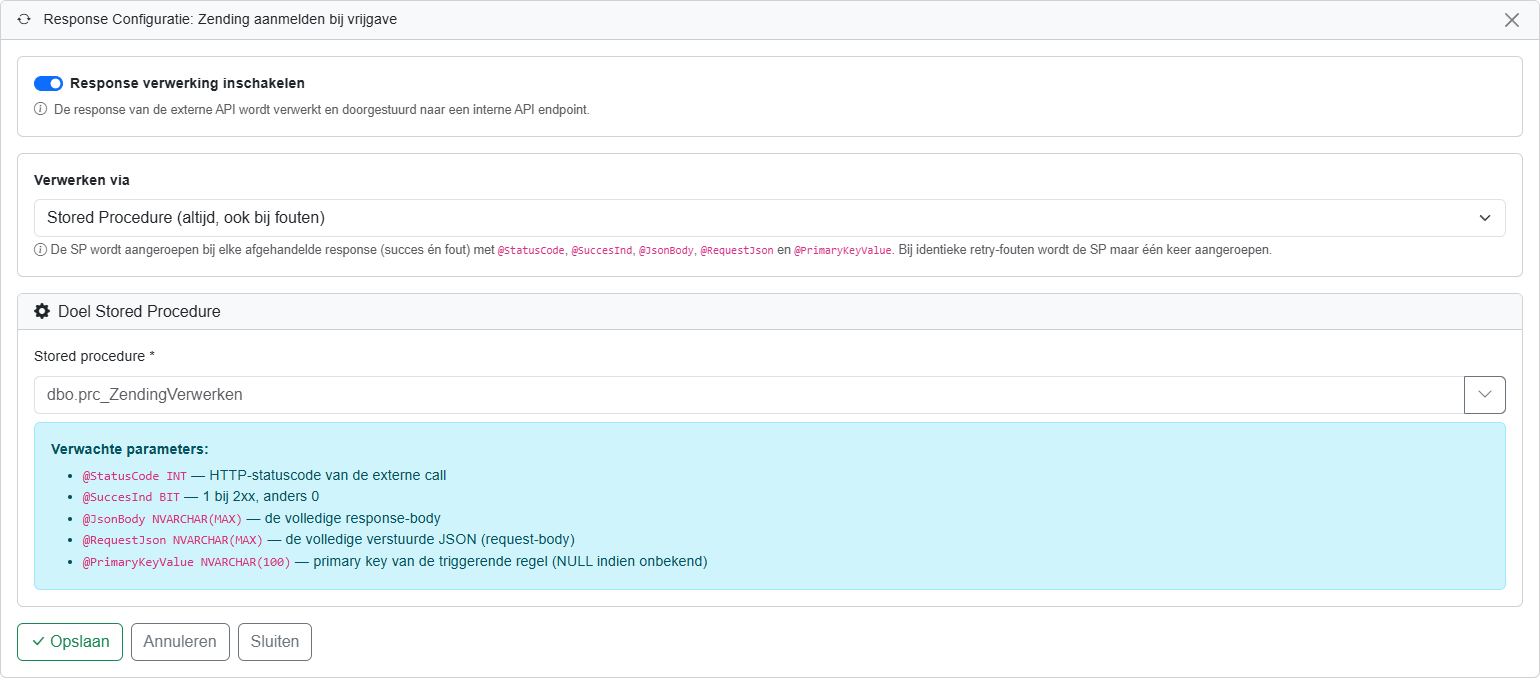Viewport: 1540px width, 678px height.
Task: Click the Sluiten button
Action: pos(275,642)
